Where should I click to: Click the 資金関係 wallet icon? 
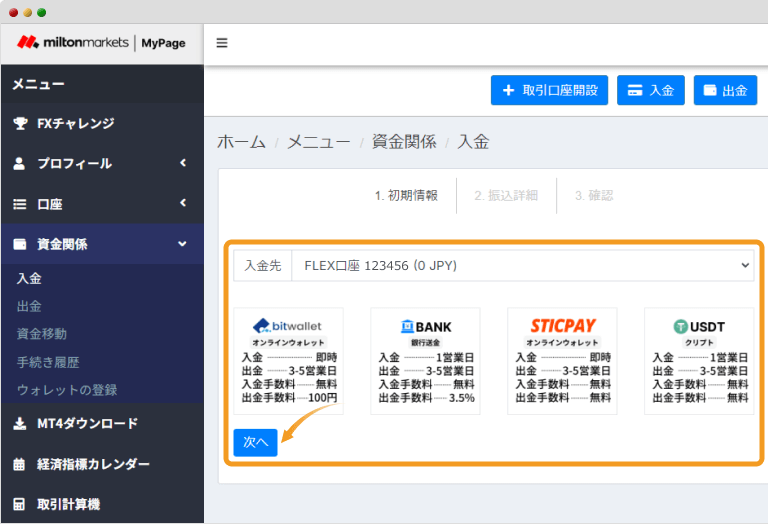[20, 244]
